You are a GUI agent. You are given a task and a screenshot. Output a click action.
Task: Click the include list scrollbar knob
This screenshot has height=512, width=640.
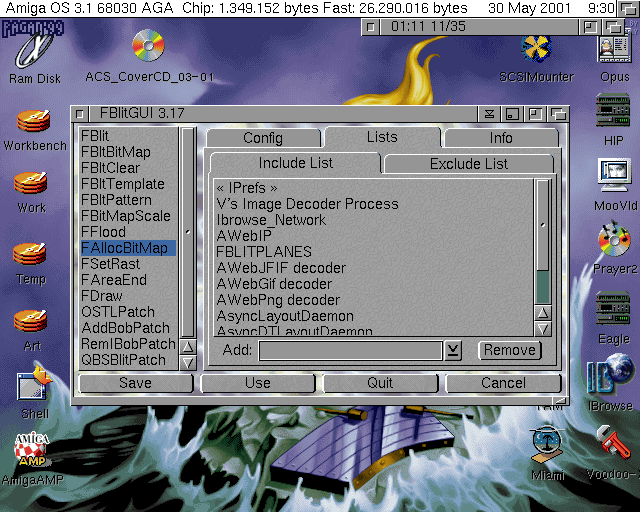pos(543,225)
